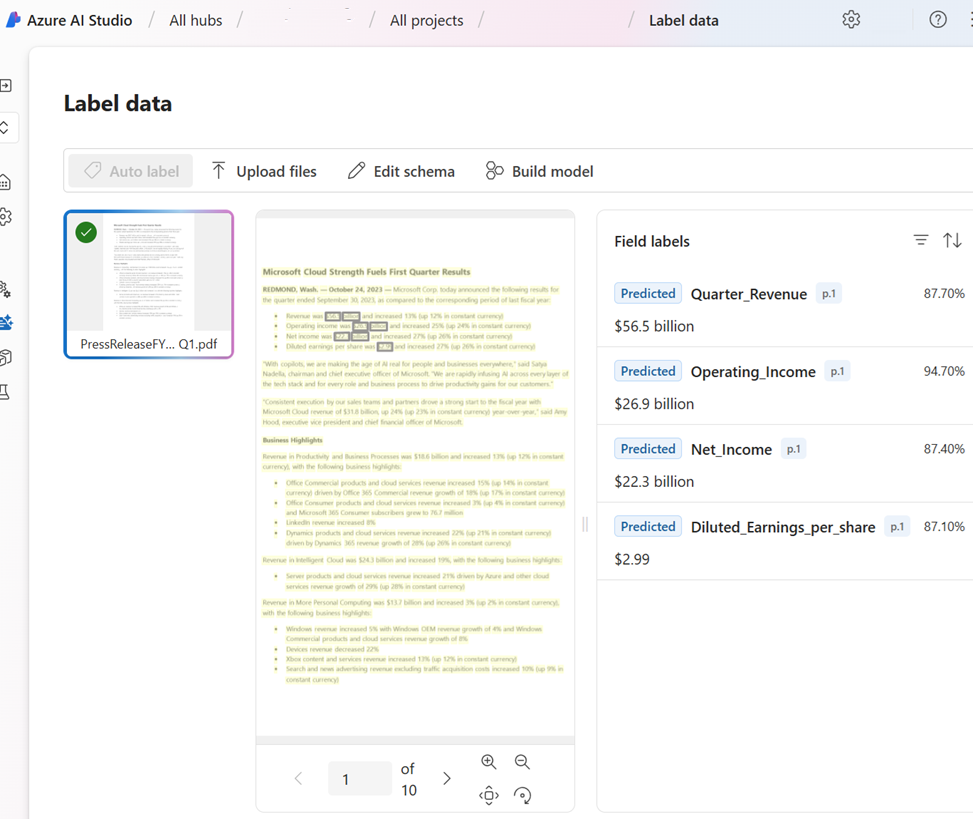Click the Build model icon
The height and width of the screenshot is (819, 973).
coord(494,171)
